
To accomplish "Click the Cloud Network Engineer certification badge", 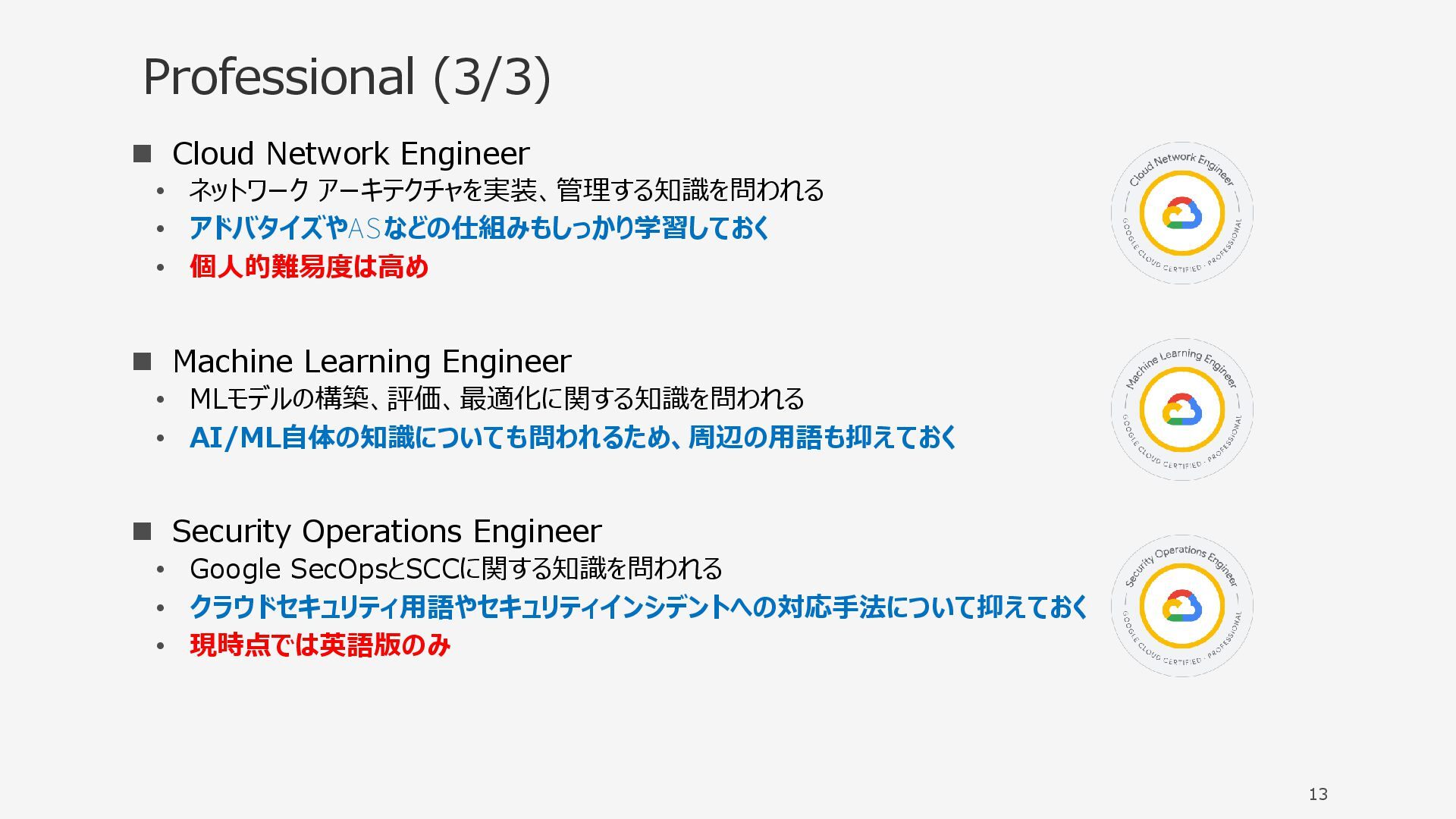I will [x=1181, y=213].
